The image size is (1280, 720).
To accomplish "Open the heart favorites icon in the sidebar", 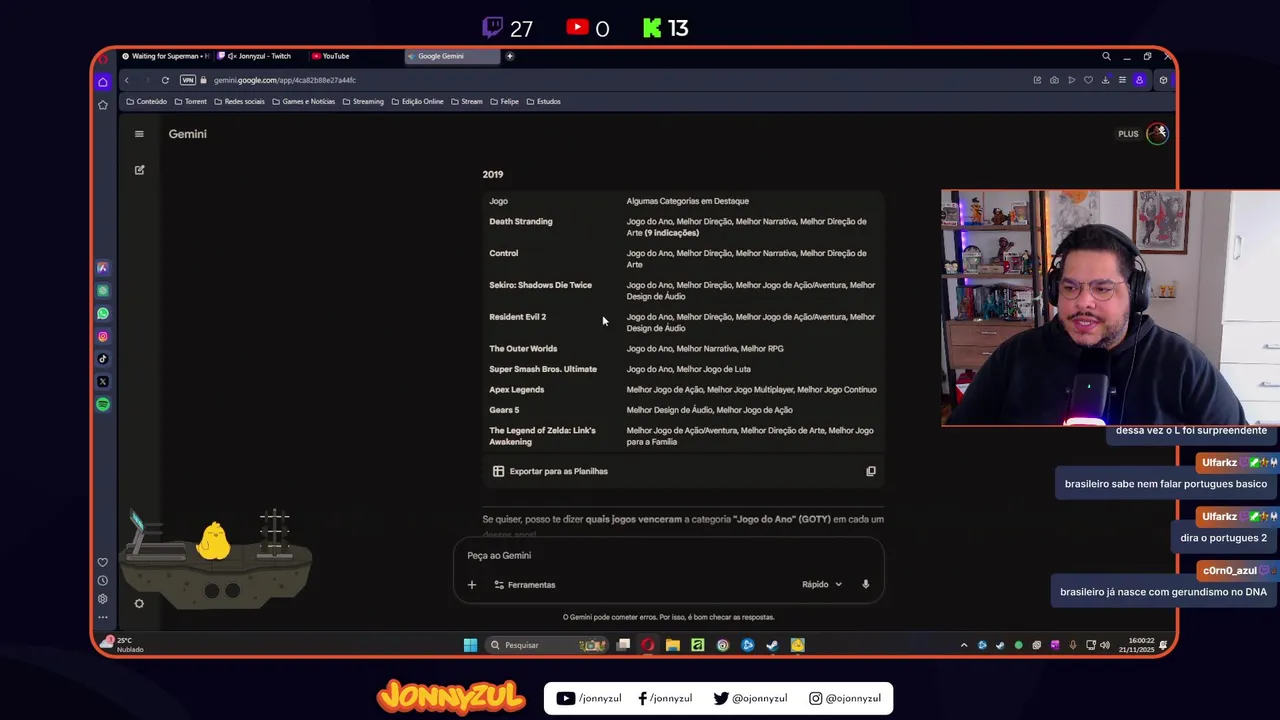I will coord(103,562).
